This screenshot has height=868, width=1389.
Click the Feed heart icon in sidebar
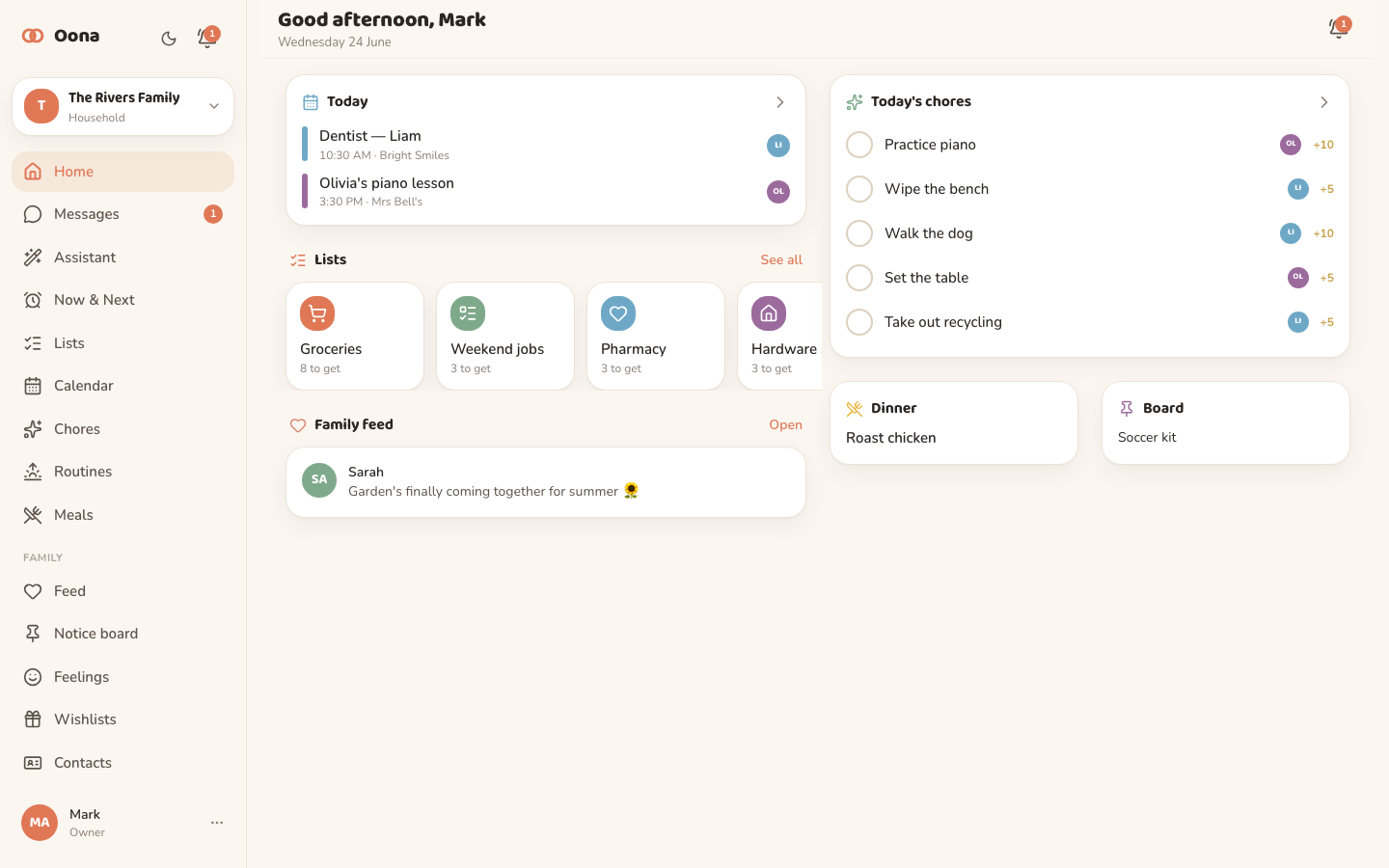coord(33,591)
